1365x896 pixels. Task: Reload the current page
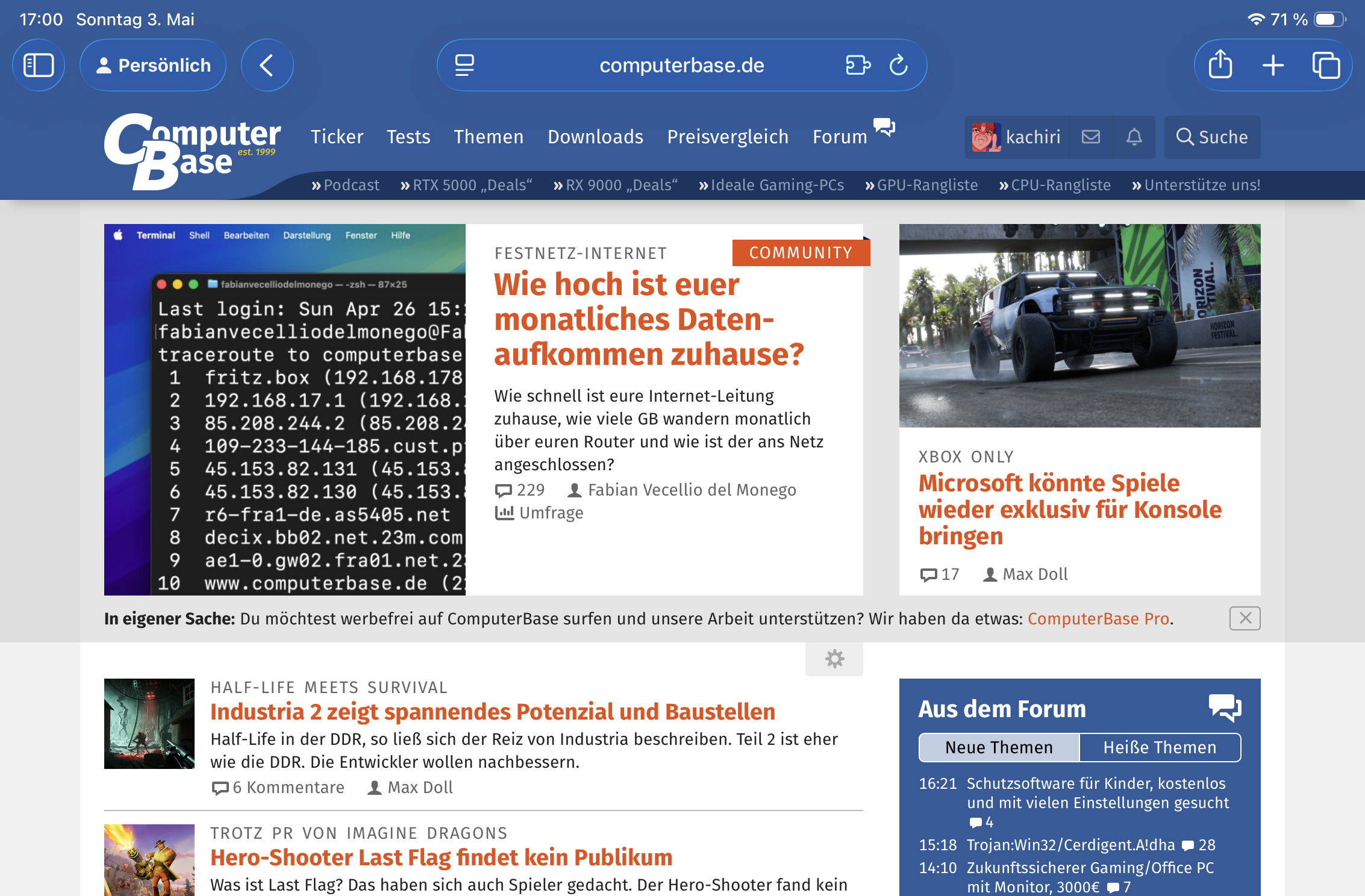click(899, 65)
